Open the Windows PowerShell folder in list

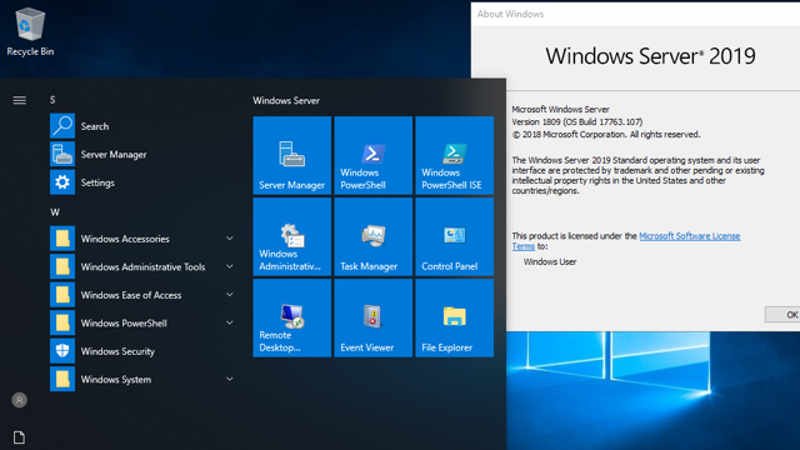pyautogui.click(x=141, y=323)
